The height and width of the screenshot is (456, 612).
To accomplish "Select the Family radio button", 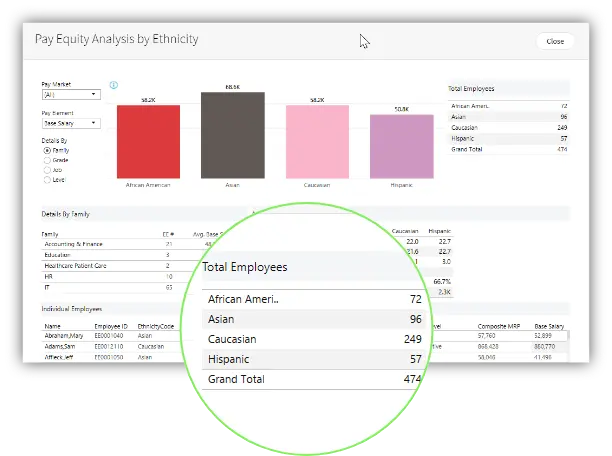I will [47, 150].
